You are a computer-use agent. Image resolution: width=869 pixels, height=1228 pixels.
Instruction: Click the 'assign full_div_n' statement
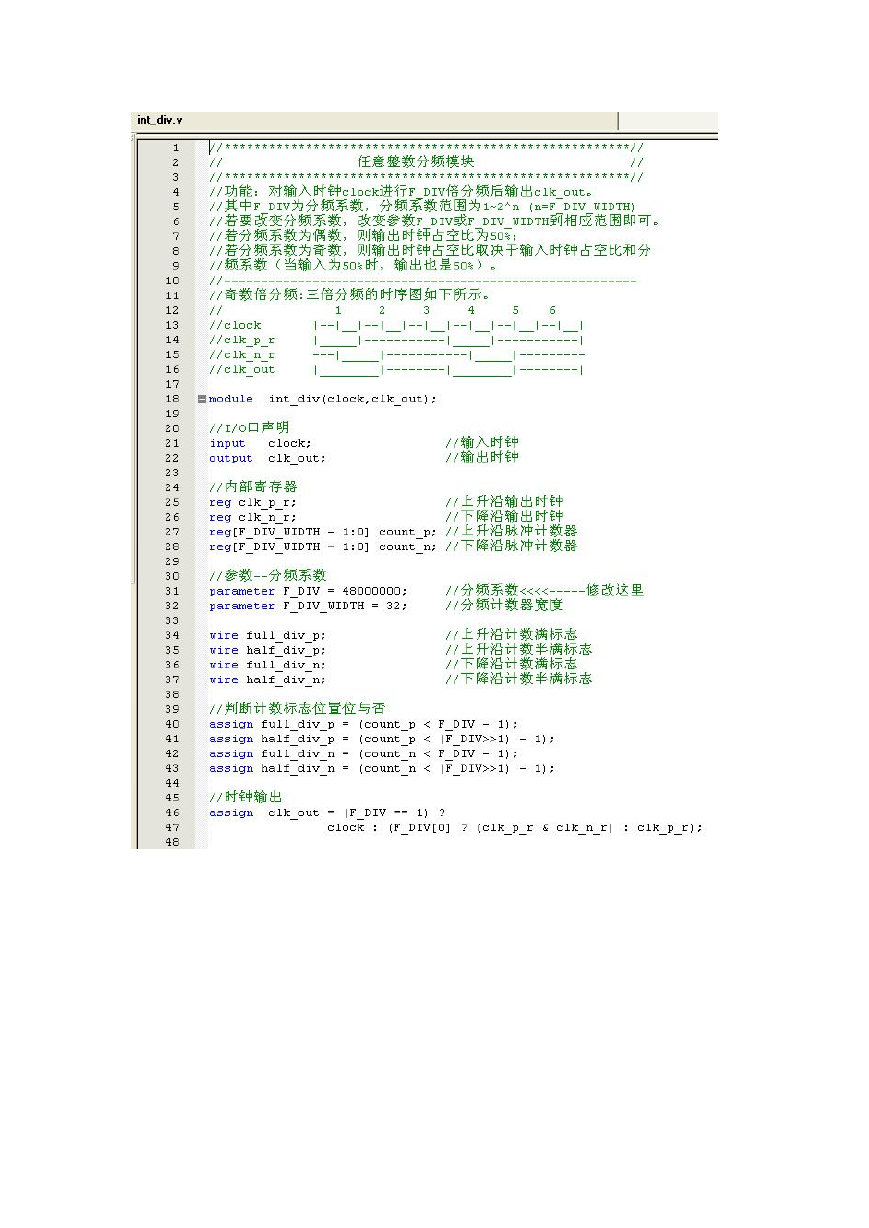[364, 753]
